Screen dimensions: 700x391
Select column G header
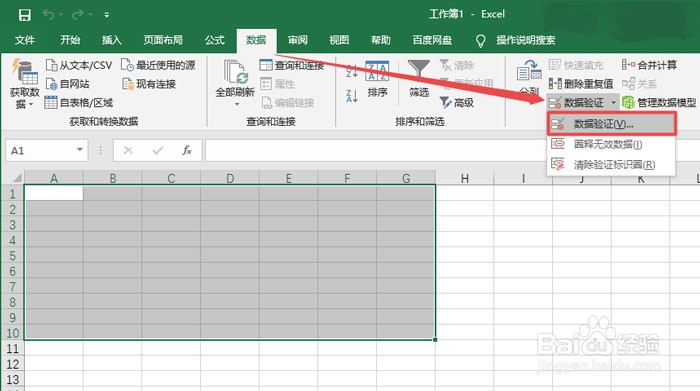pyautogui.click(x=406, y=179)
